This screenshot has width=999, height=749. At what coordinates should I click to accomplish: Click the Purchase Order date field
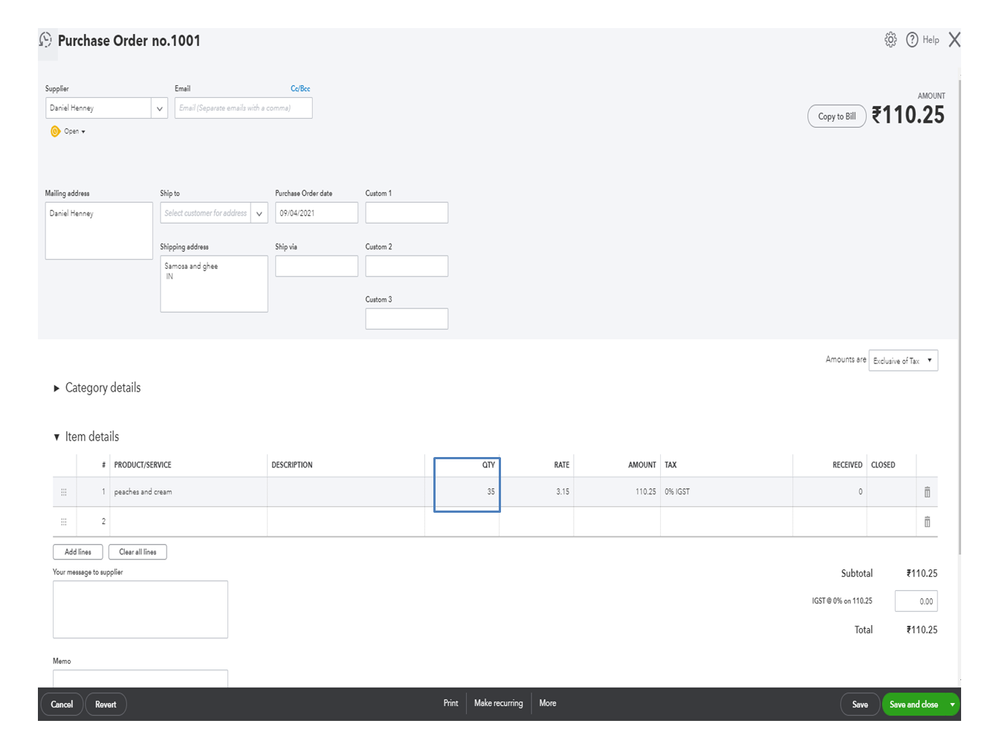point(316,213)
